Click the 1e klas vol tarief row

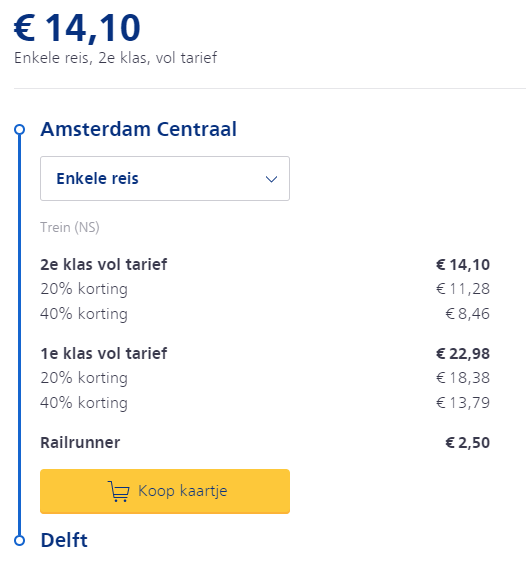click(x=265, y=353)
